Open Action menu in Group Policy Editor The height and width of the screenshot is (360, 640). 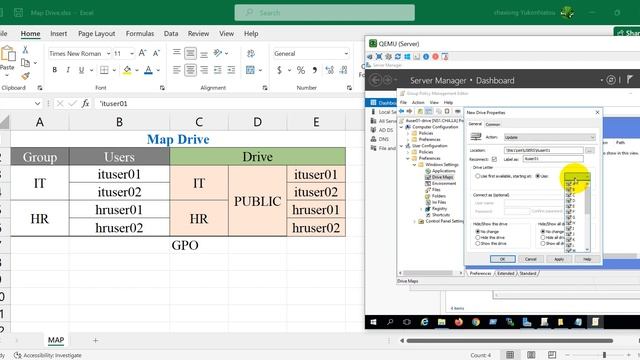click(x=418, y=102)
